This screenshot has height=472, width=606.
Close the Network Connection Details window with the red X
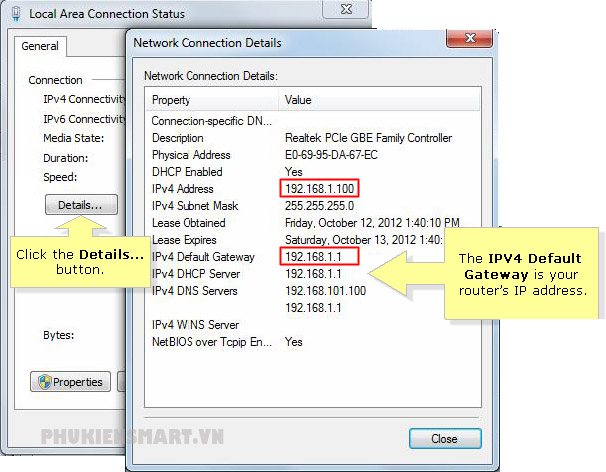(470, 38)
